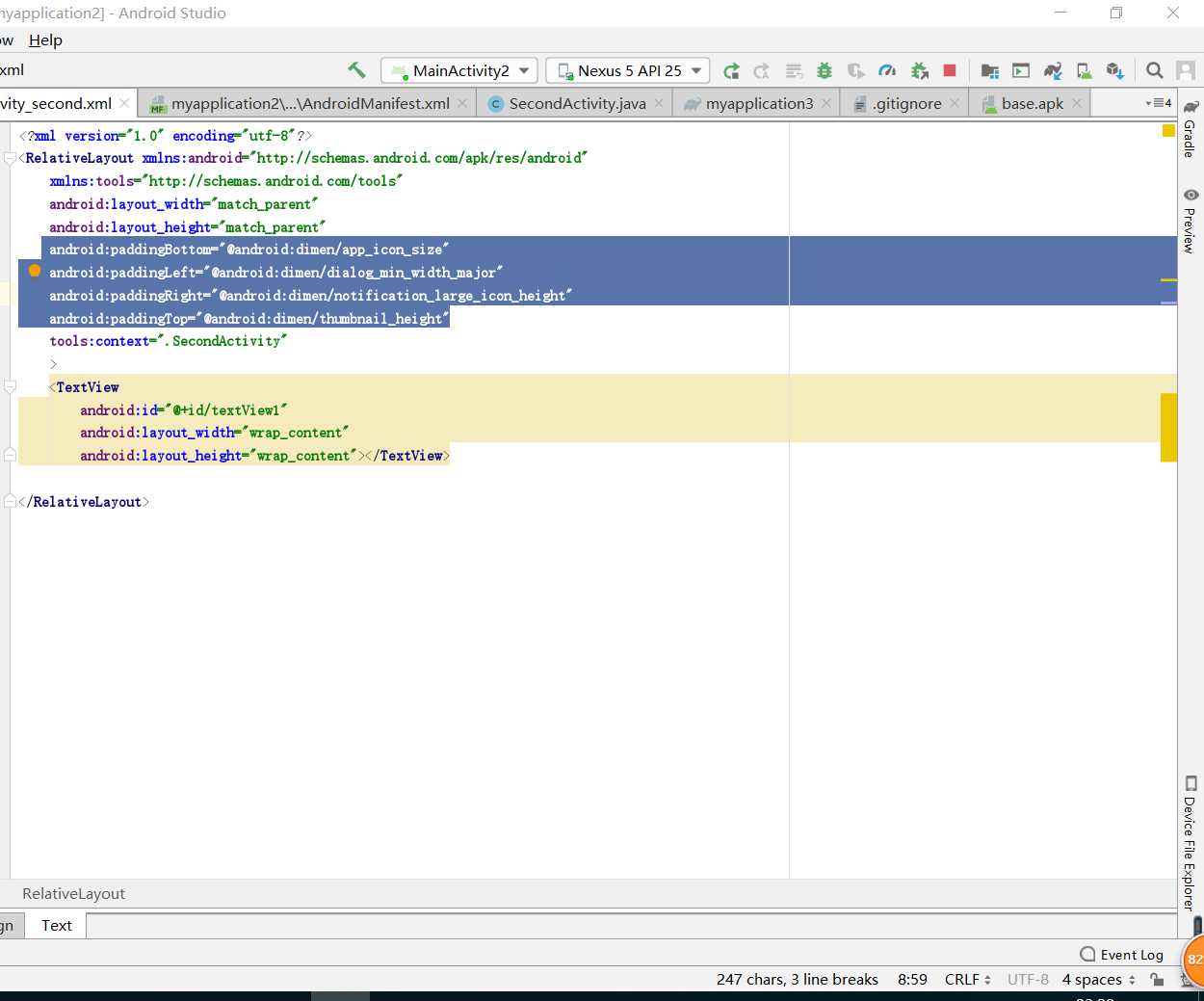The height and width of the screenshot is (1001, 1204).
Task: Open the Device File Explorer panel
Action: 1191,843
